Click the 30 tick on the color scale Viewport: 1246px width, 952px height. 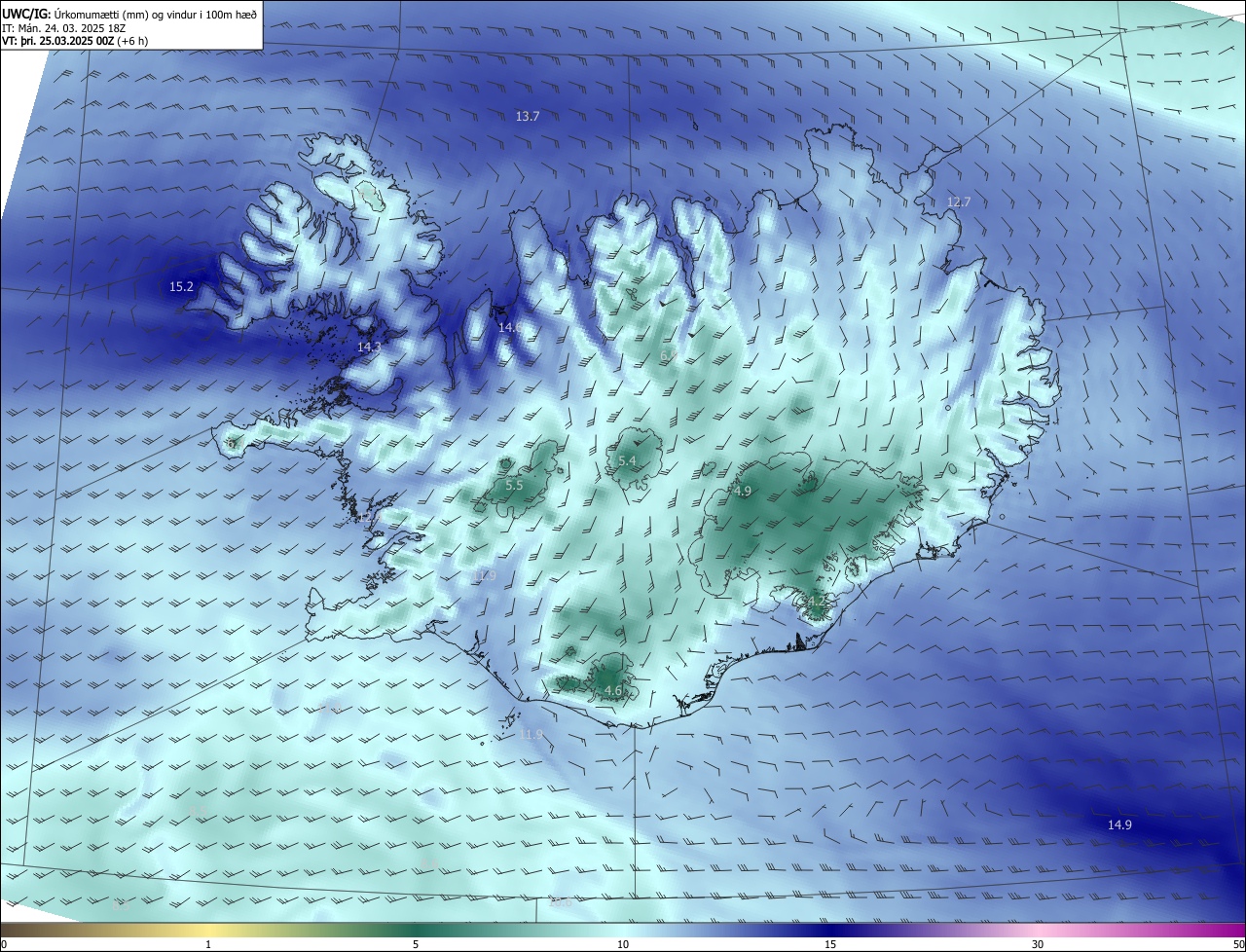pos(1038,944)
